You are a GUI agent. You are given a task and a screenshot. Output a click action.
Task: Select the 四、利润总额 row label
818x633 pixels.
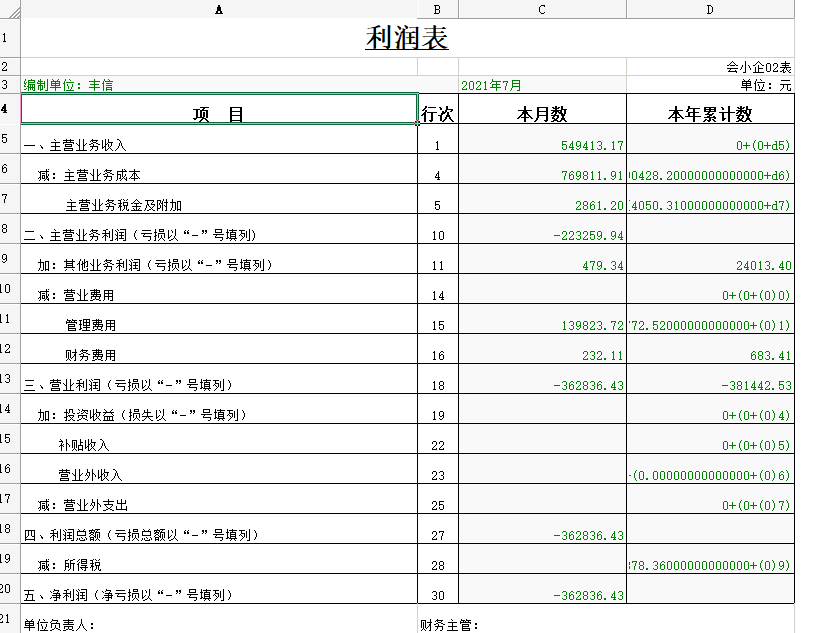(219, 529)
